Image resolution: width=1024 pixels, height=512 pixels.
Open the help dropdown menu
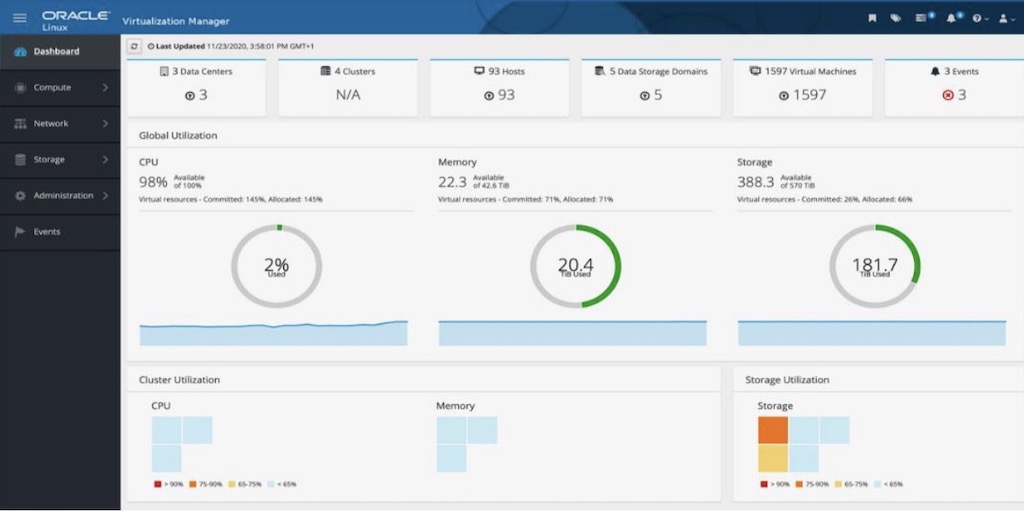point(979,18)
